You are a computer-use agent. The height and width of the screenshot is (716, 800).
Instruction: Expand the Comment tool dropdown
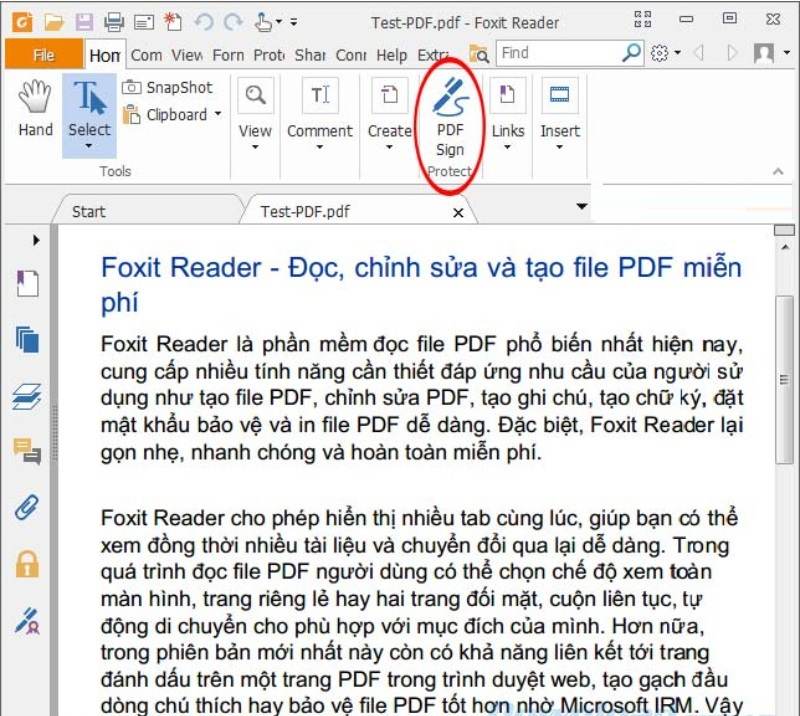319,145
